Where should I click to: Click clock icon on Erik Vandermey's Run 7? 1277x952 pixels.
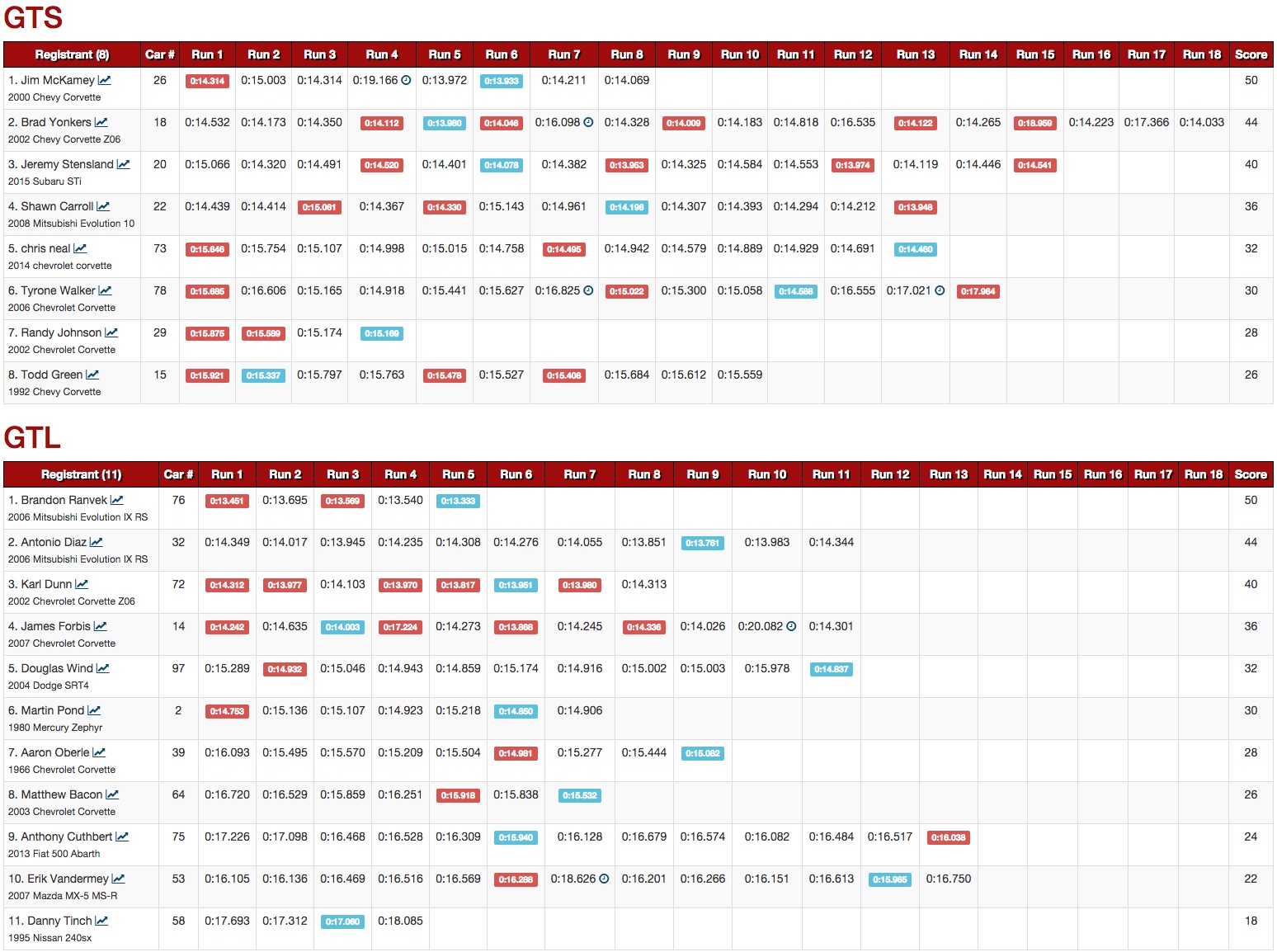tap(604, 879)
